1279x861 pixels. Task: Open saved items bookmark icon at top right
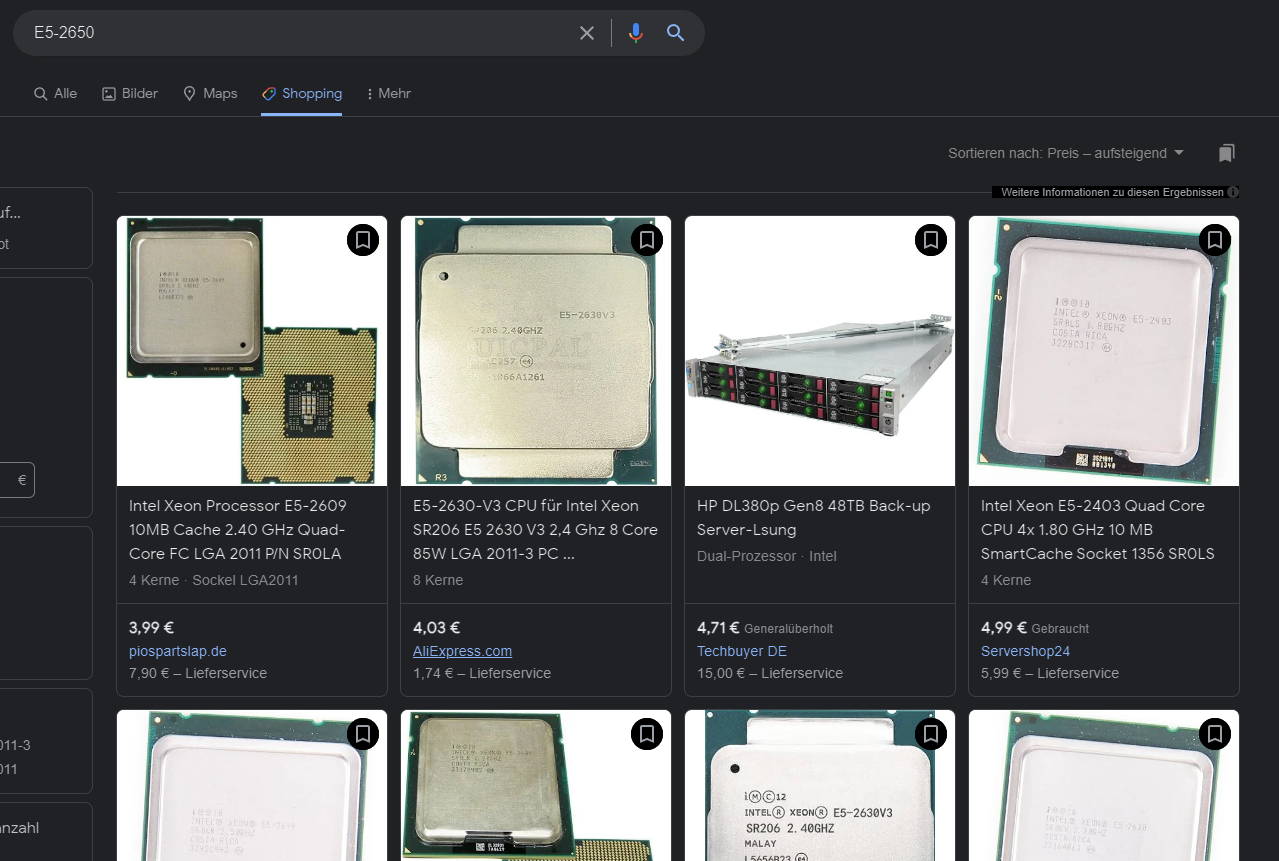(1227, 153)
